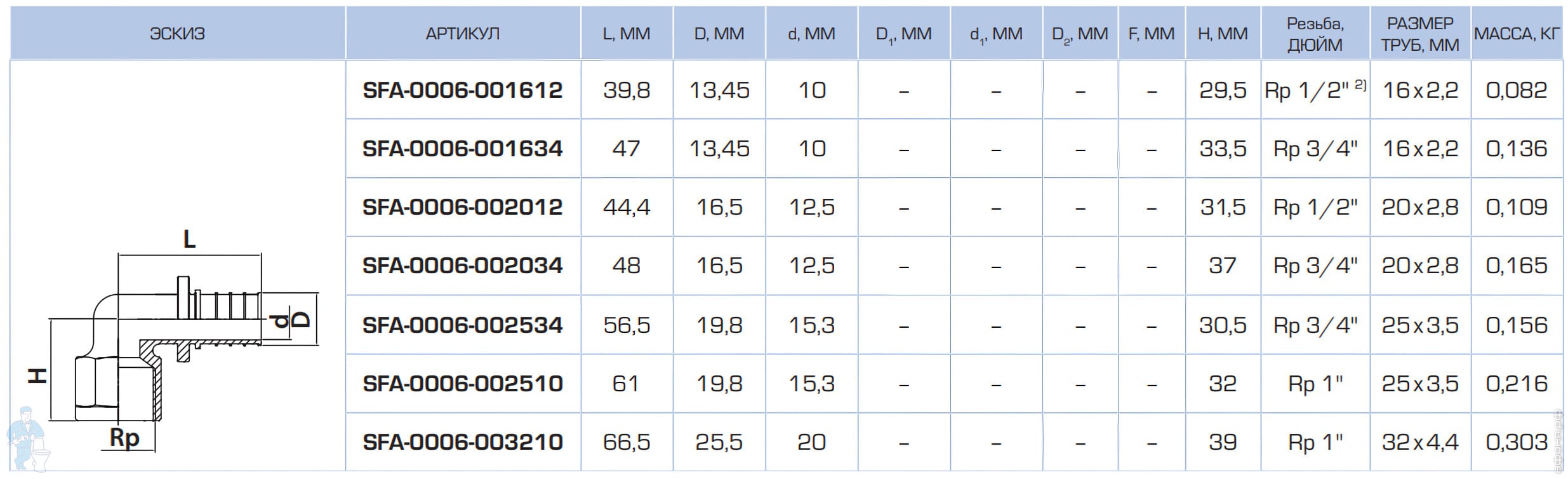Select the L, ММ column header
This screenshot has height=479, width=1568.
coord(626,34)
